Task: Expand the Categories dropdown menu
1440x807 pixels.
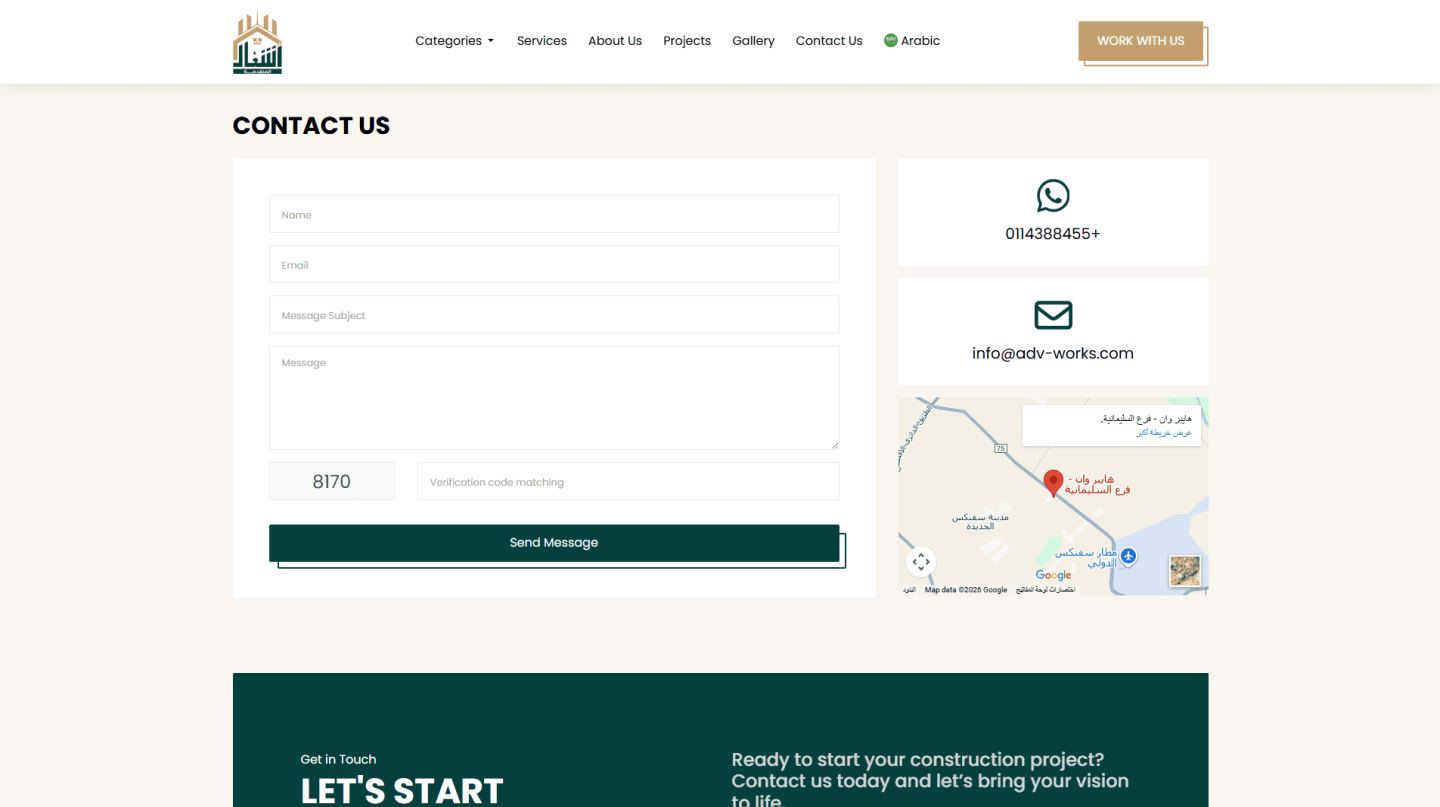Action: pos(454,41)
